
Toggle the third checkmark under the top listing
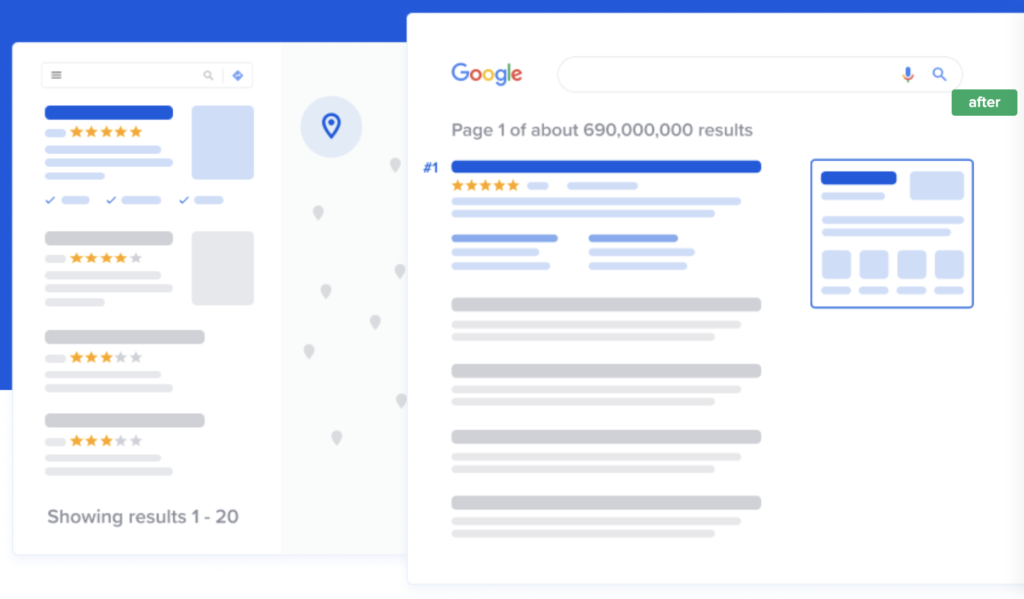pos(184,200)
